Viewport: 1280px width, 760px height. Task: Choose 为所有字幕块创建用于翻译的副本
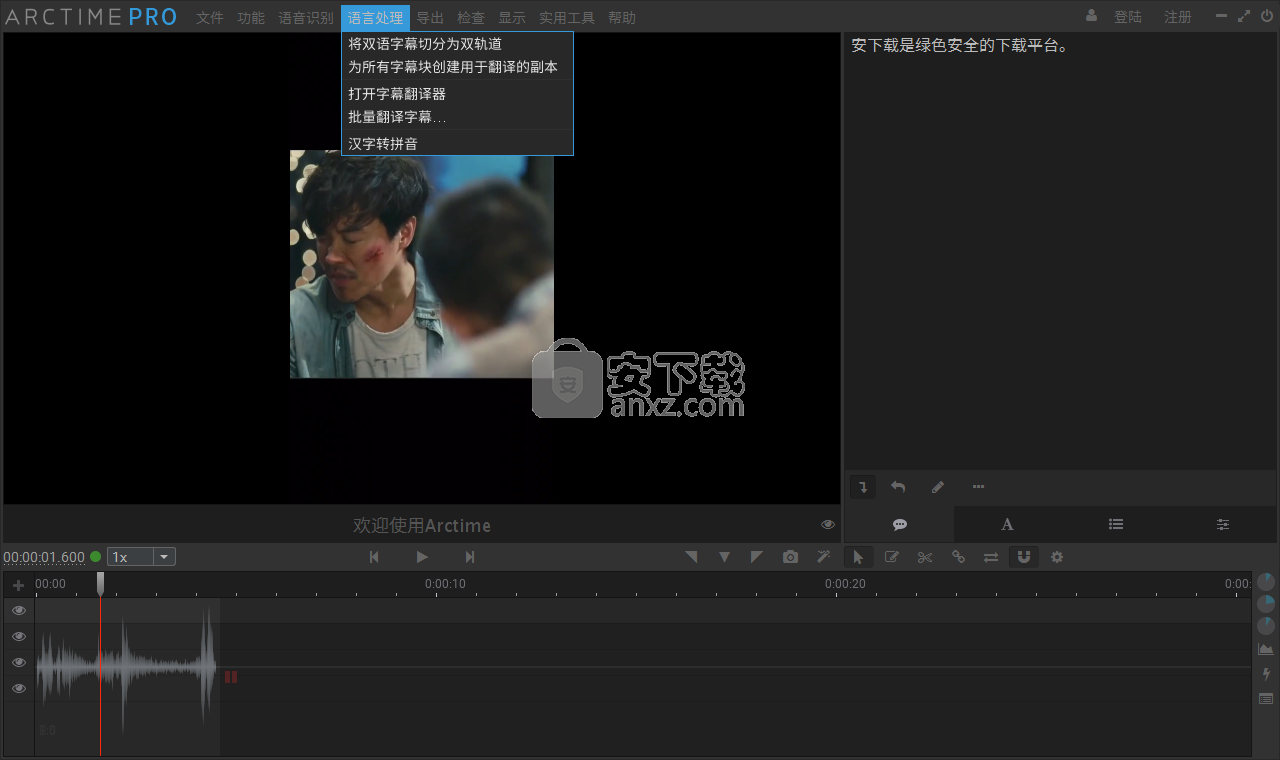[x=457, y=67]
